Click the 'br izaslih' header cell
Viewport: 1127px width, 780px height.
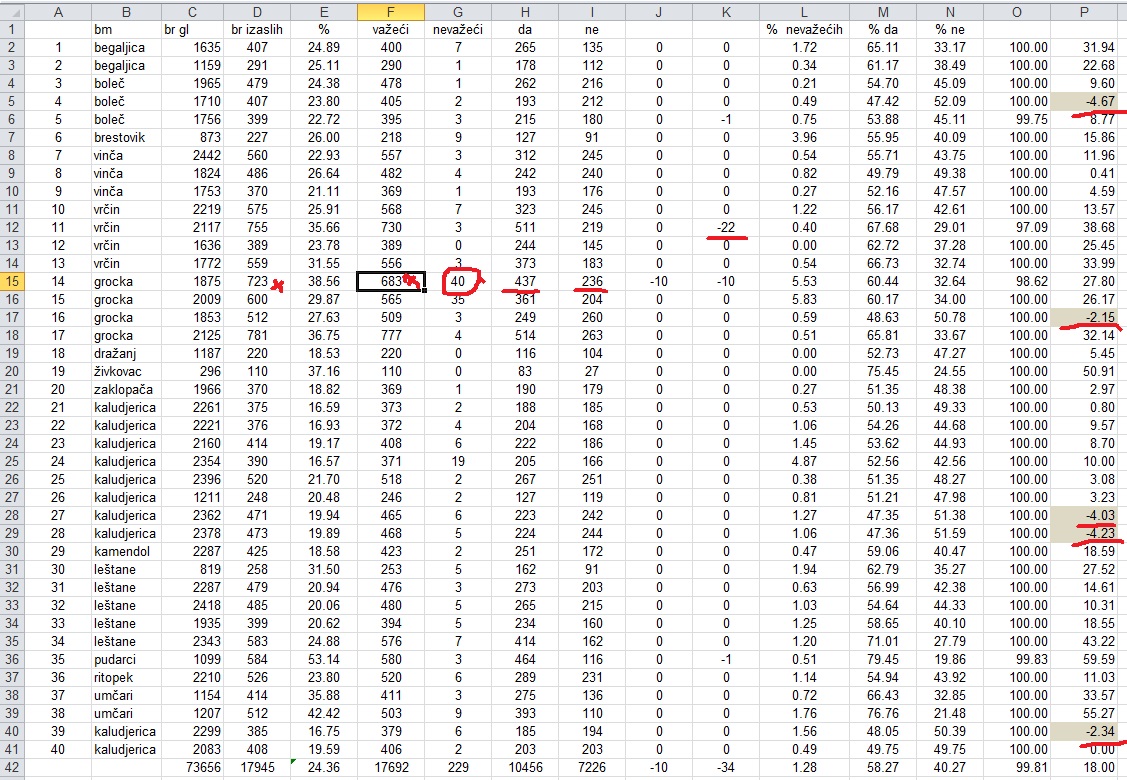(x=257, y=30)
